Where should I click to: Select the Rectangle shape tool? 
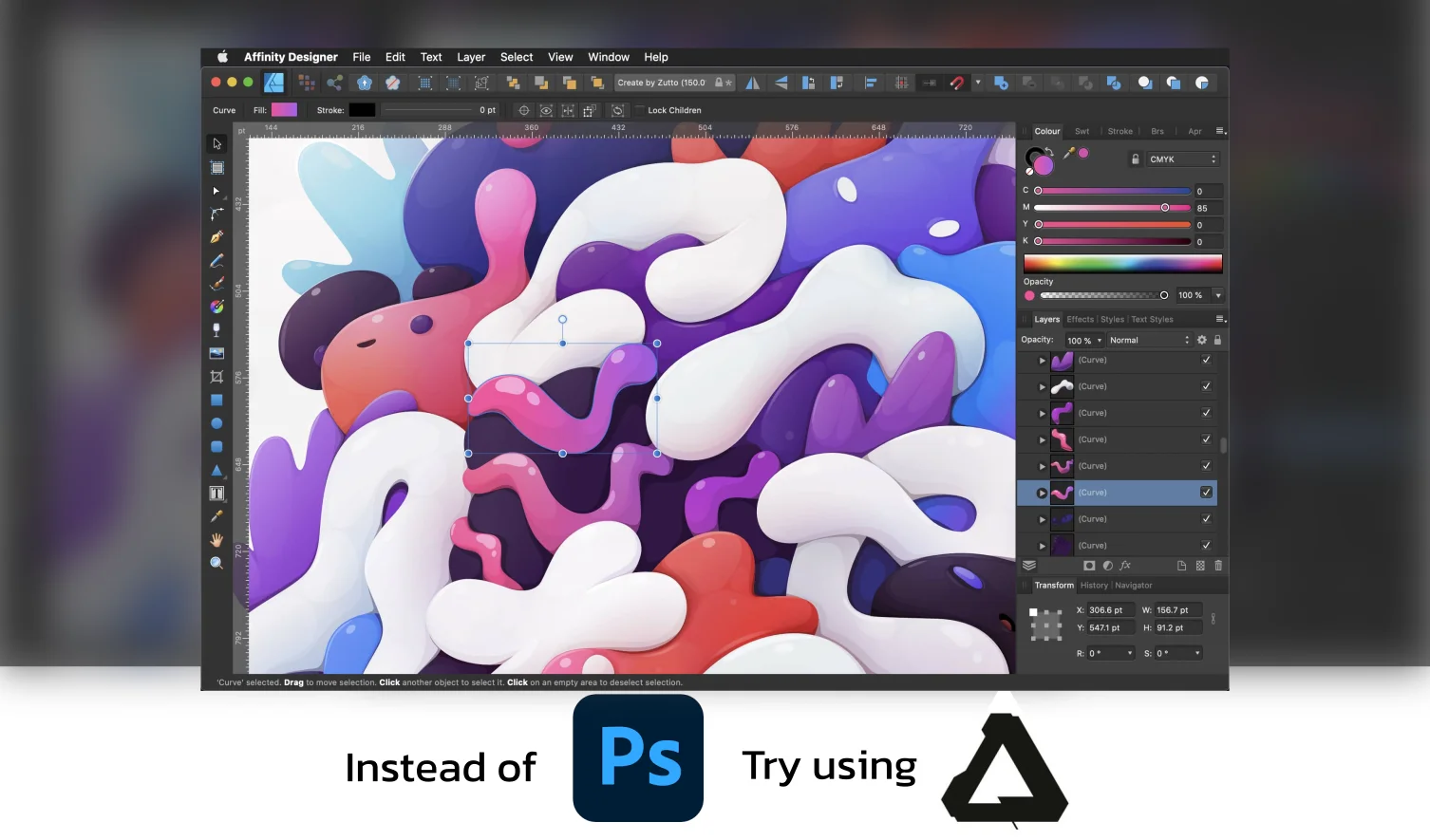click(x=216, y=400)
